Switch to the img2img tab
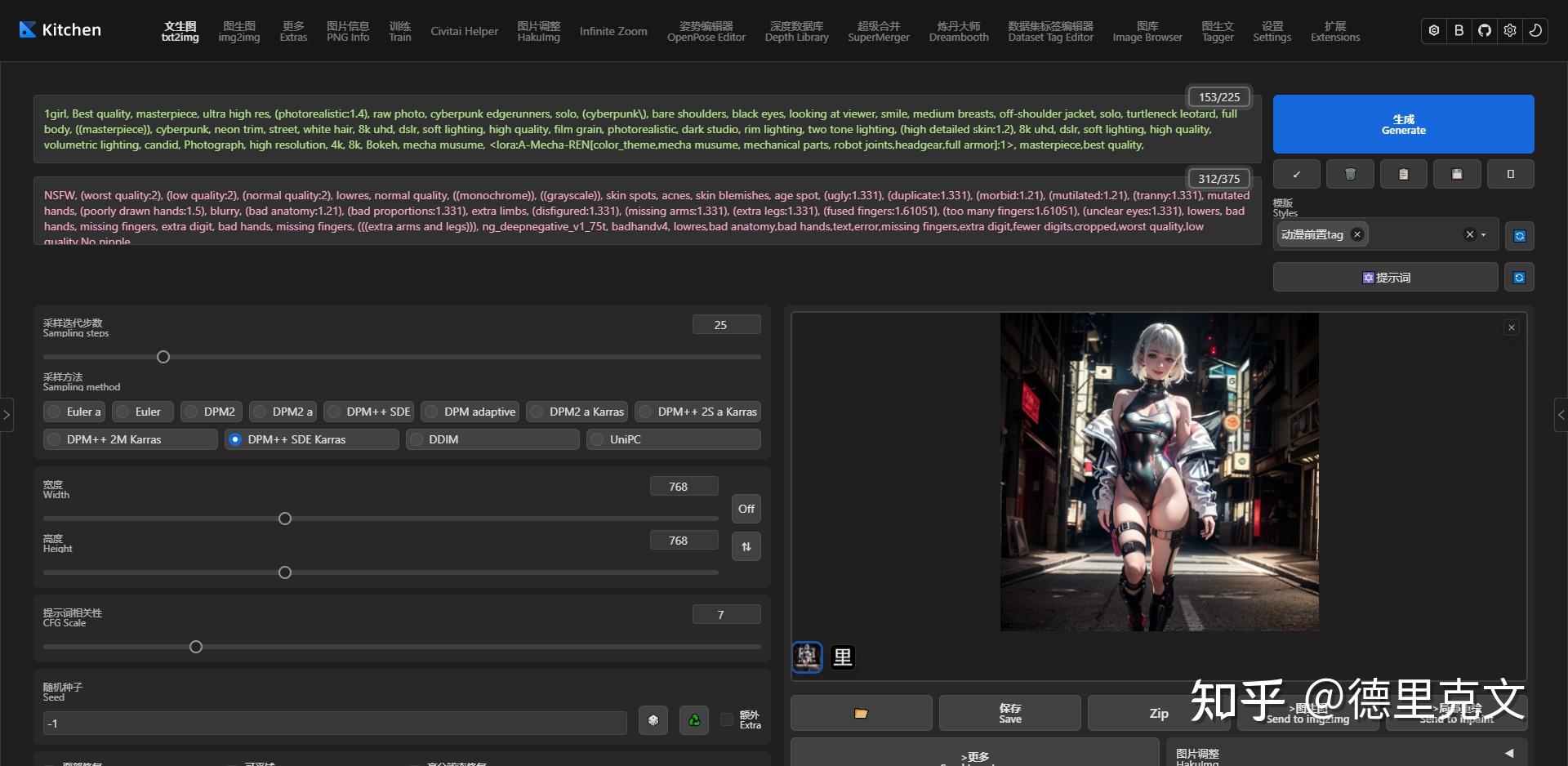The height and width of the screenshot is (766, 1568). (x=239, y=31)
